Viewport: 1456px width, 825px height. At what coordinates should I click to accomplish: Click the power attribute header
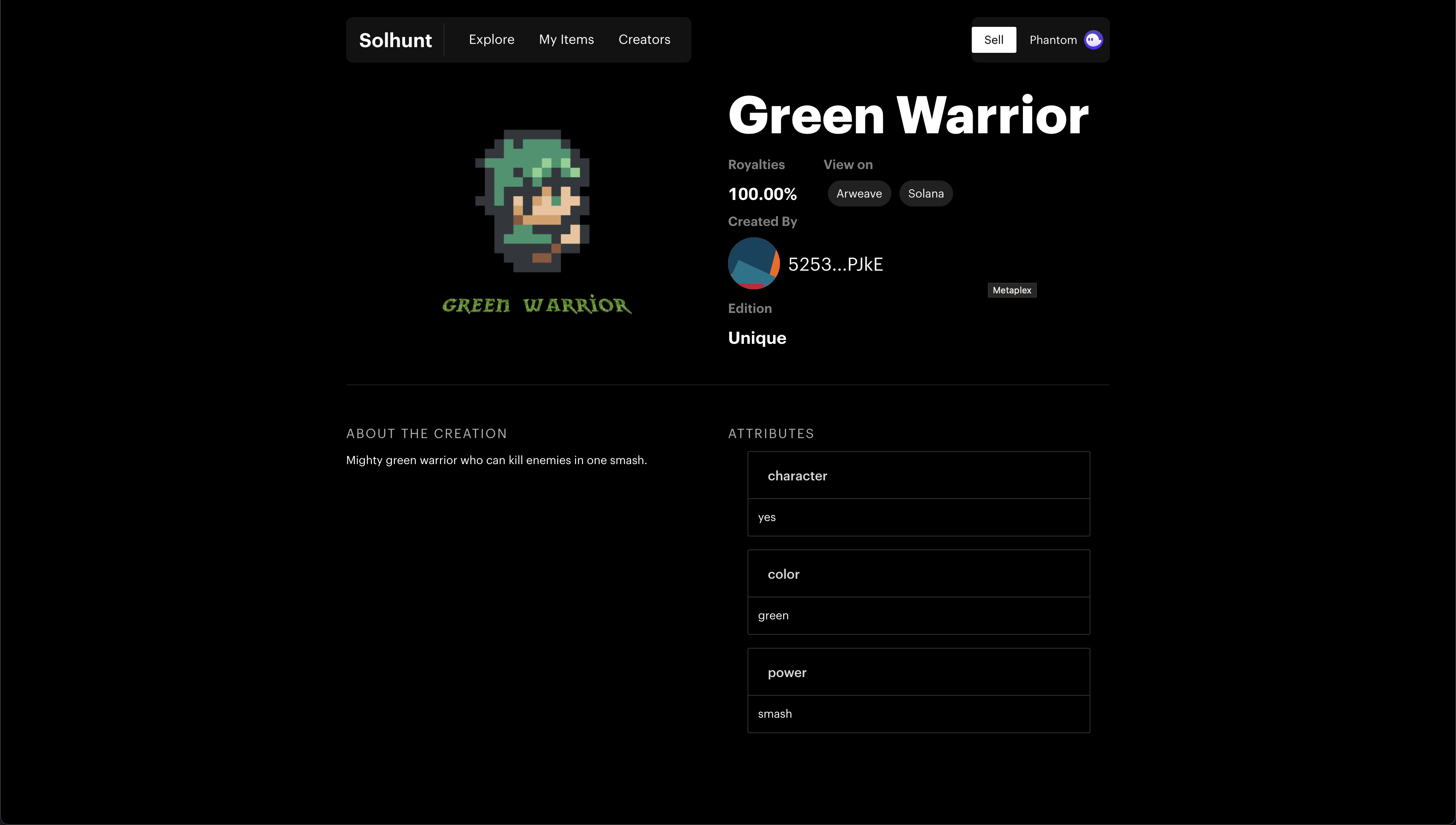(786, 673)
